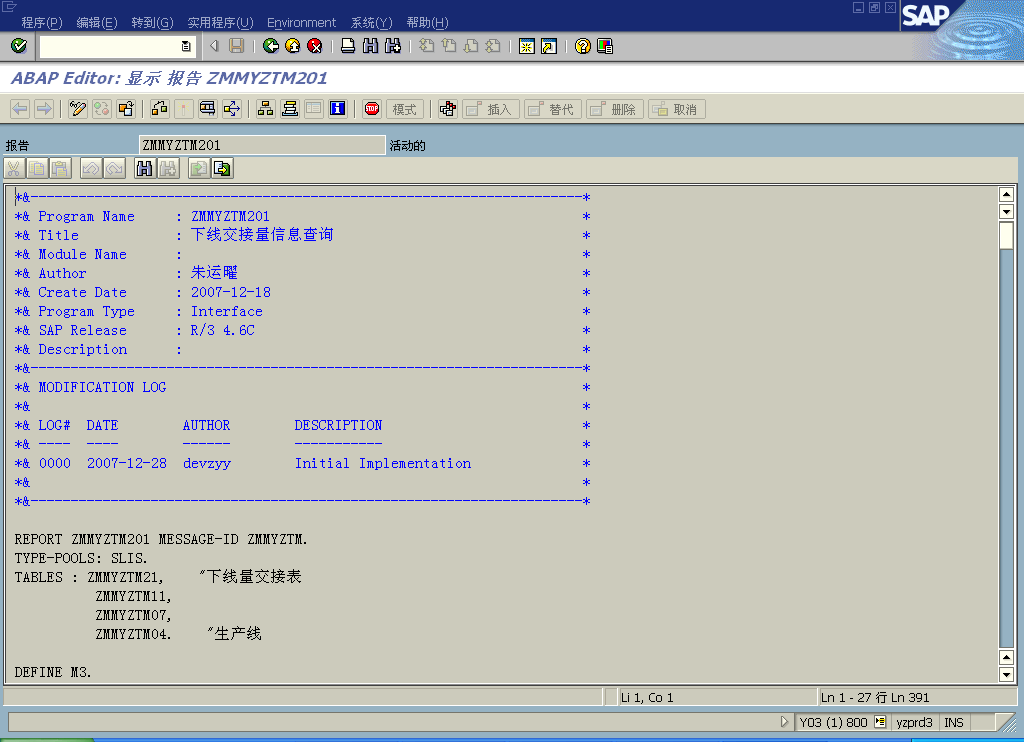Open the 程序(P) menu
Image resolution: width=1024 pixels, height=742 pixels.
click(x=42, y=23)
